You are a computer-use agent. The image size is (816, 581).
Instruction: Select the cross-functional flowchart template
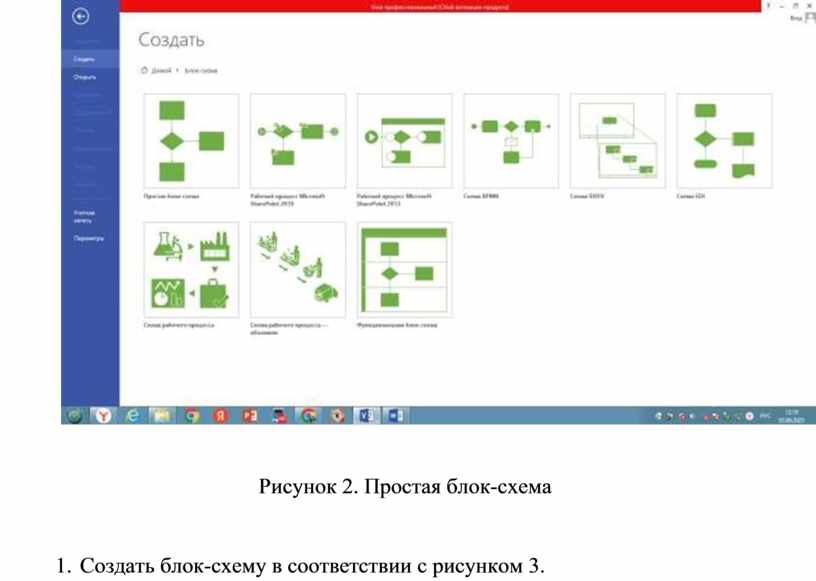[404, 269]
